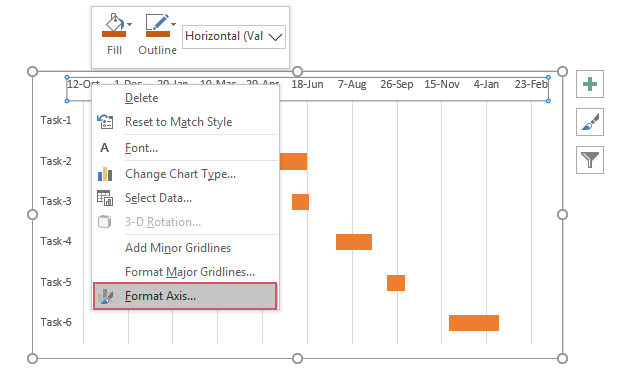Select the orange Task-5 bar
Viewport: 620px width, 375px height.
coord(396,283)
